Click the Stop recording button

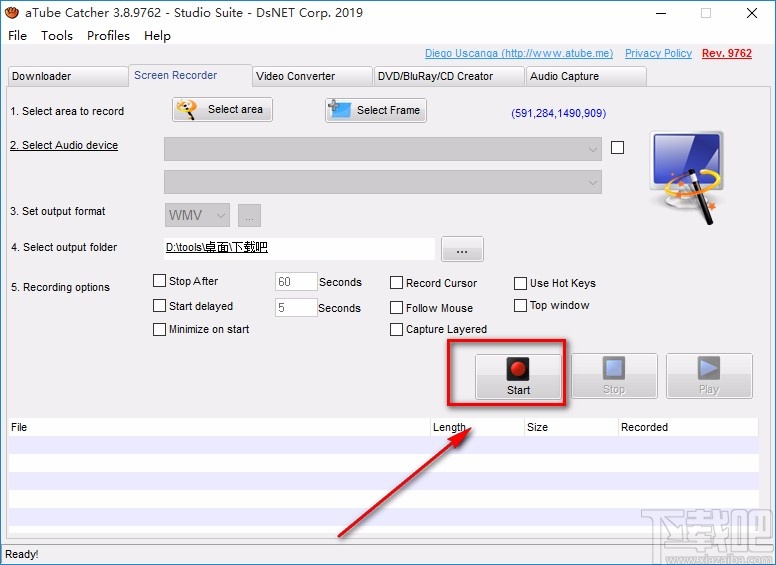(x=614, y=376)
